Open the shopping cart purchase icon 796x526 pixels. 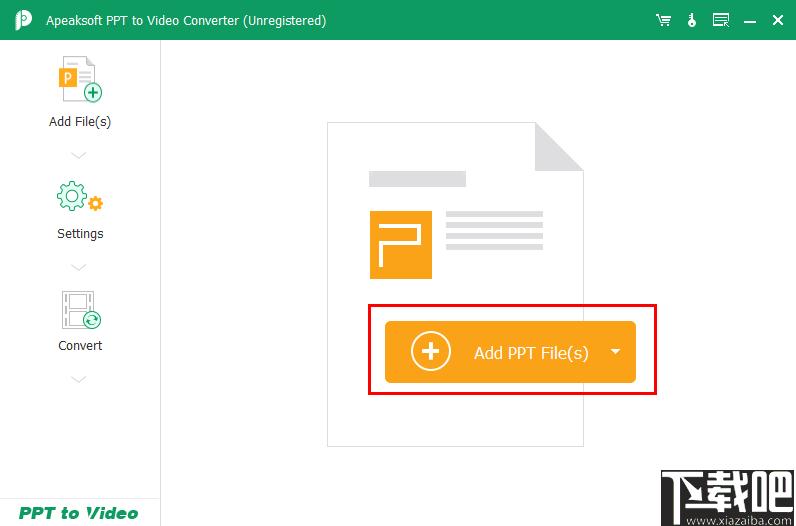tap(663, 20)
